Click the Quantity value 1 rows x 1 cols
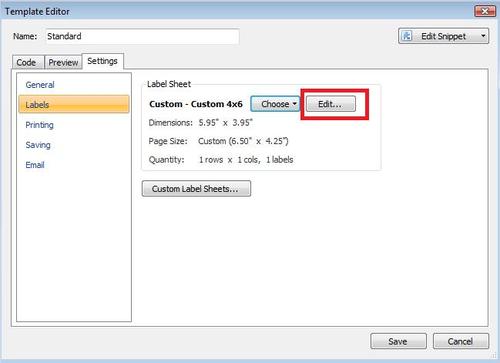Viewport: 500px width, 363px height. (x=246, y=160)
